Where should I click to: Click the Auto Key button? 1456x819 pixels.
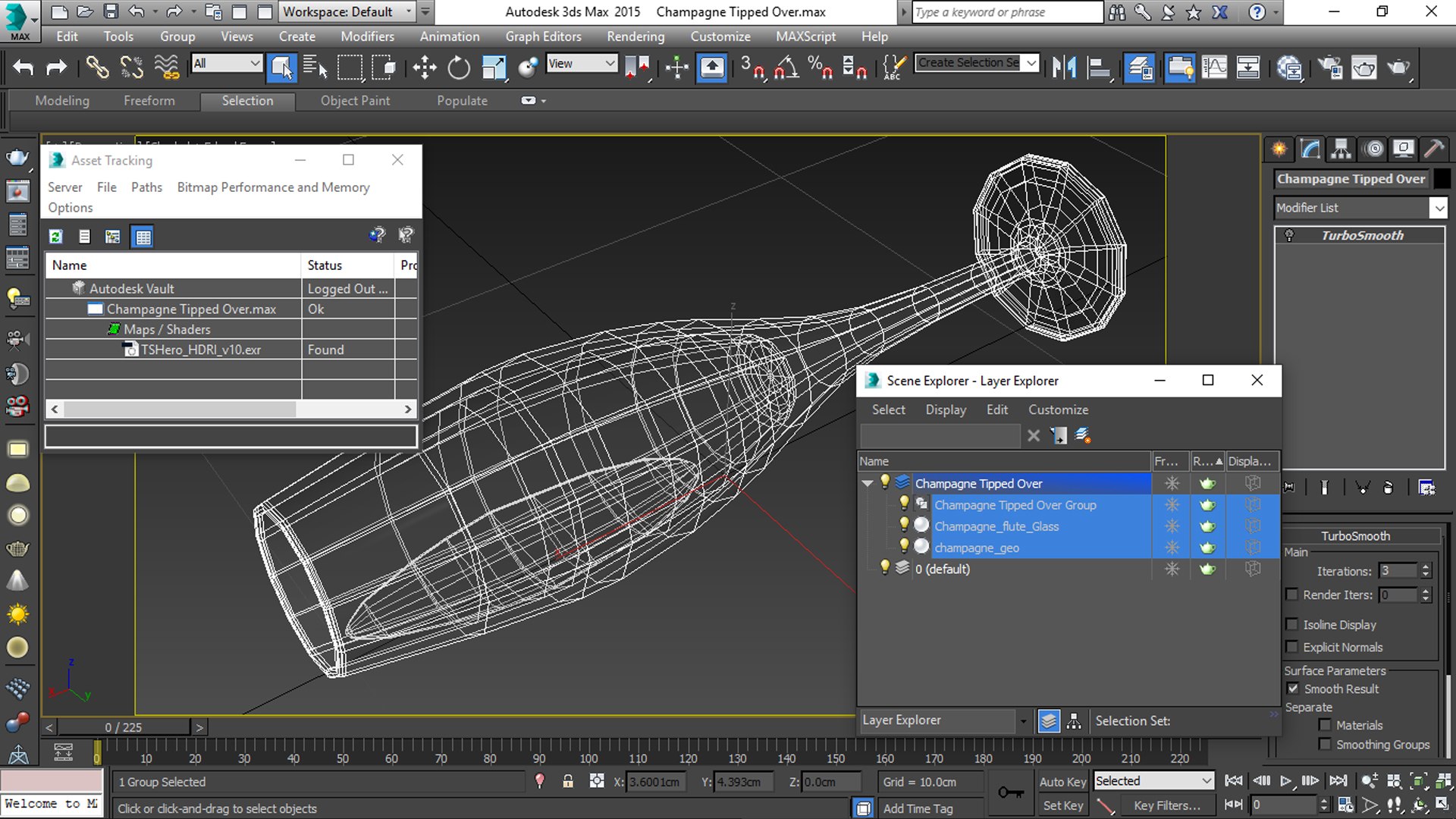click(1062, 781)
